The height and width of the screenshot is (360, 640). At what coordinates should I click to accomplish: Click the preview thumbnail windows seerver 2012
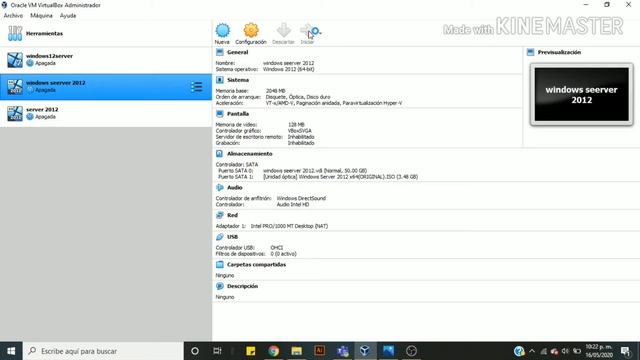(582, 94)
